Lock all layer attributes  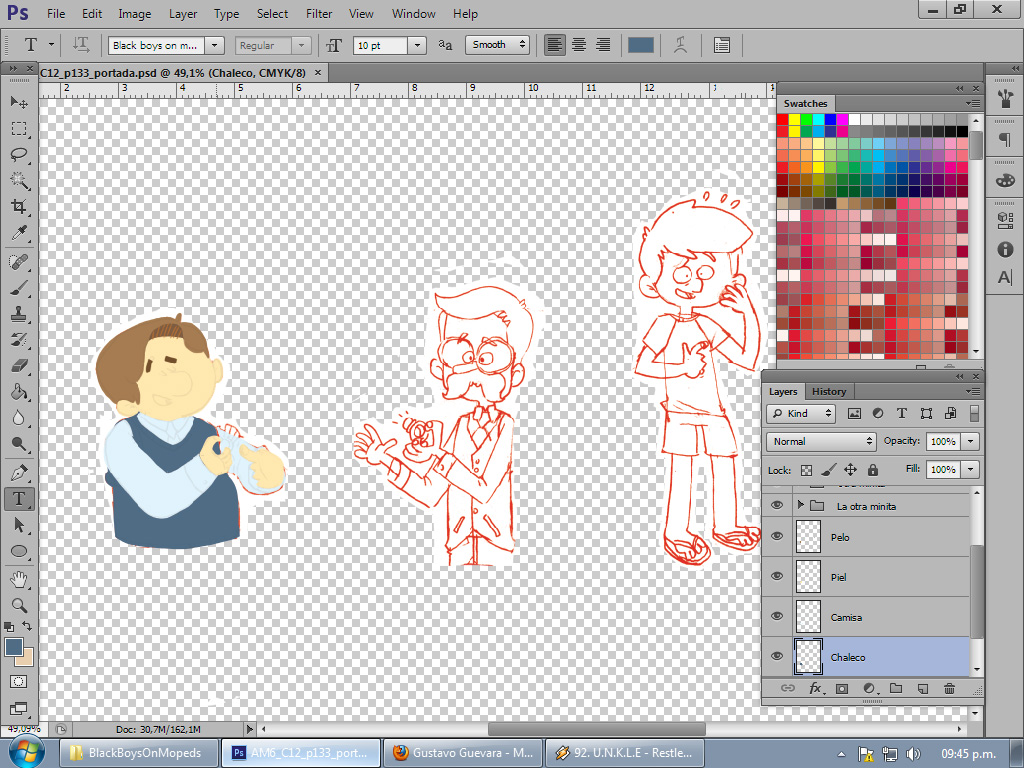(x=872, y=470)
